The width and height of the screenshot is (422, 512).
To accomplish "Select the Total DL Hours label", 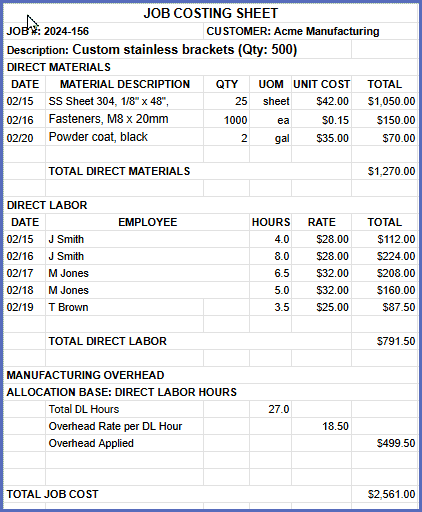I will point(125,409).
